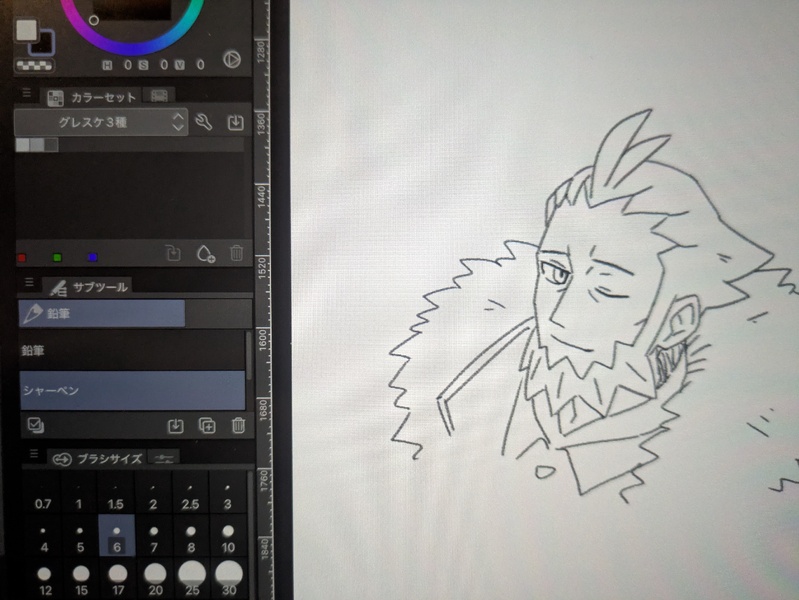The height and width of the screenshot is (600, 799).
Task: Select the 鉛筆 tool group with pencil icon
Action: (x=102, y=313)
